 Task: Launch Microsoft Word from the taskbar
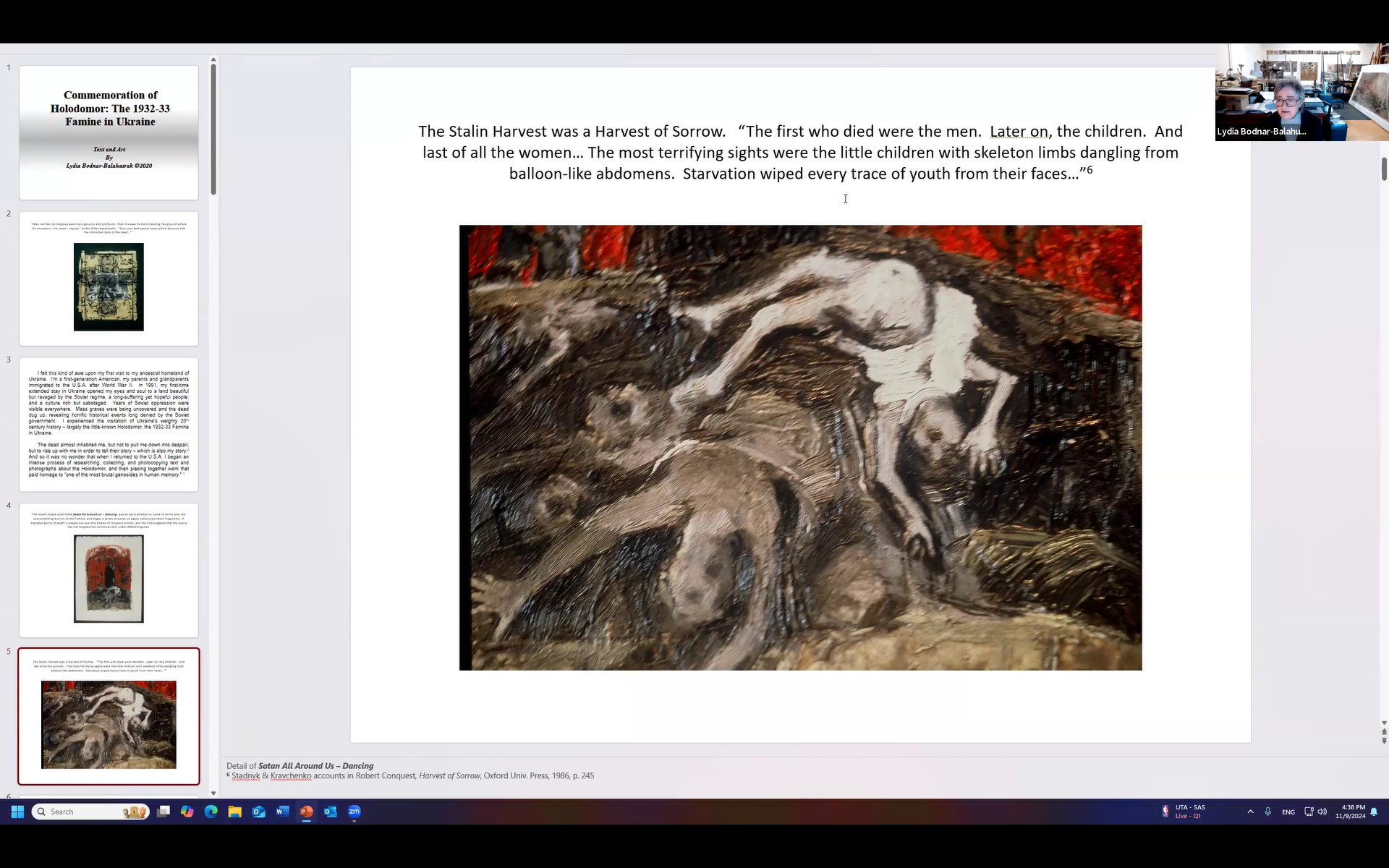tap(282, 812)
